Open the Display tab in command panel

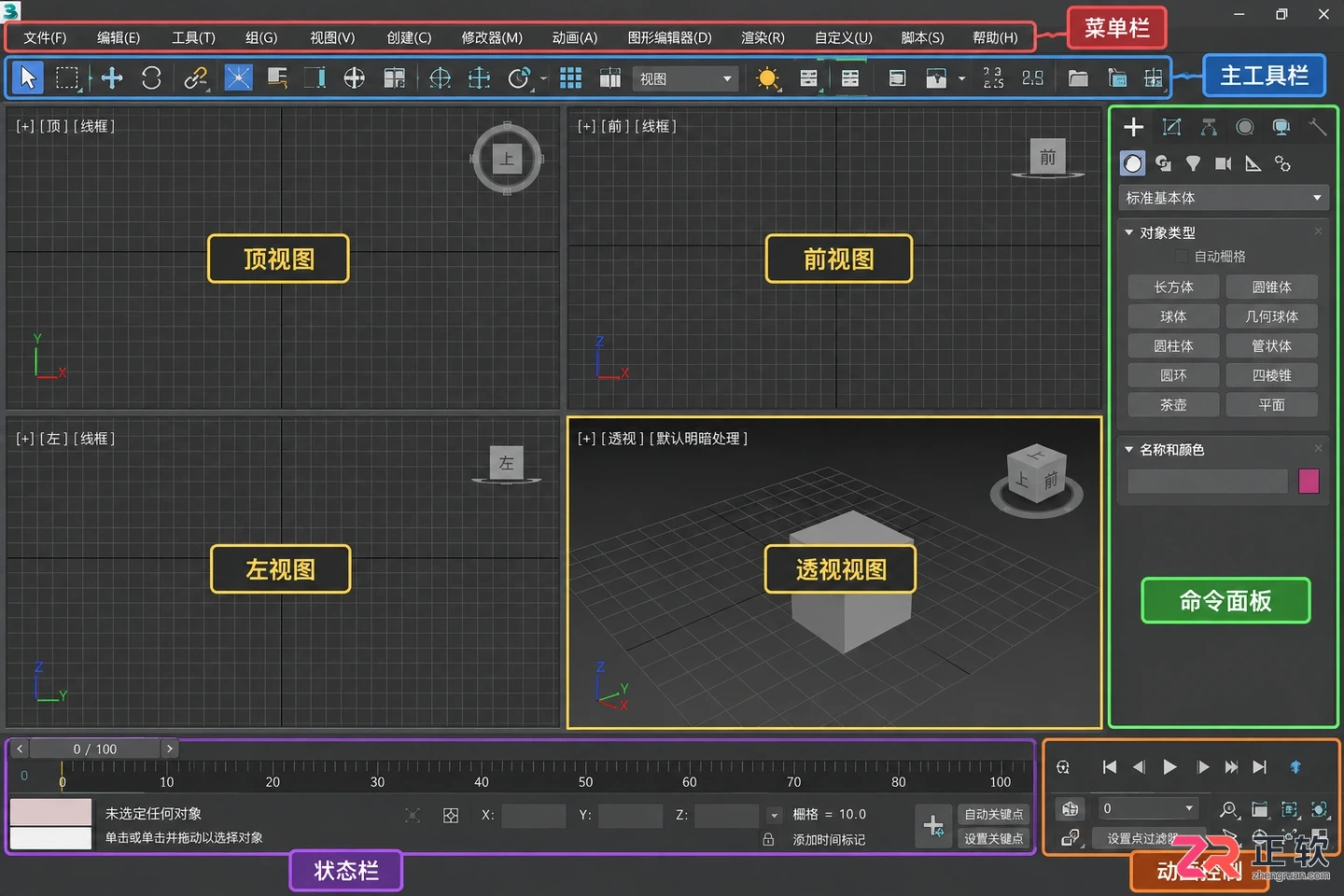click(x=1281, y=127)
